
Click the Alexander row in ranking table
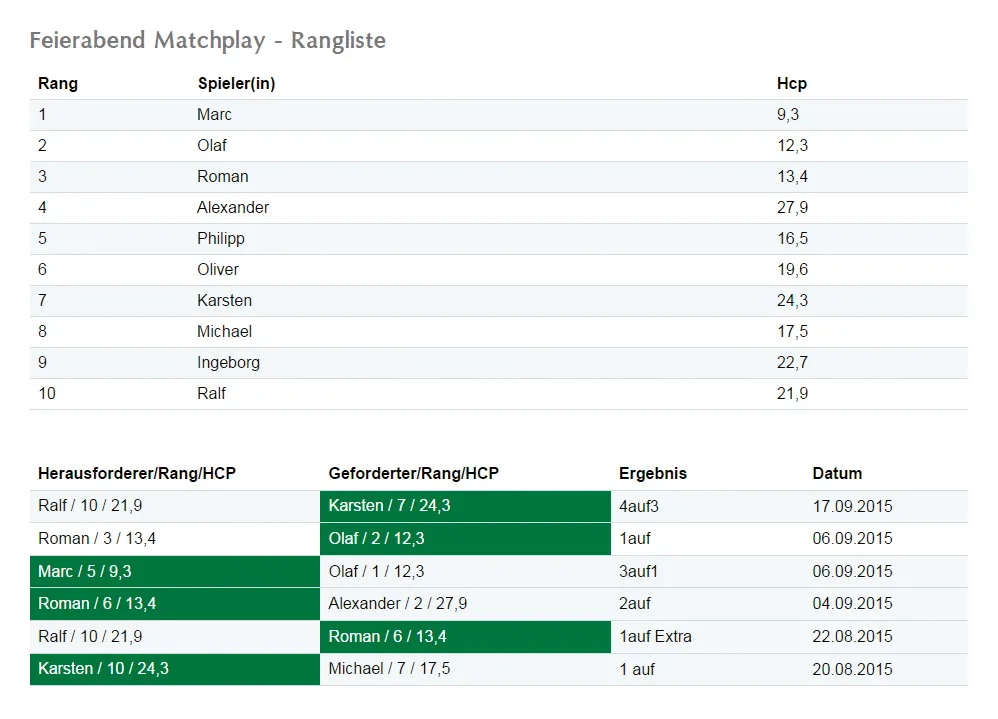pos(499,207)
